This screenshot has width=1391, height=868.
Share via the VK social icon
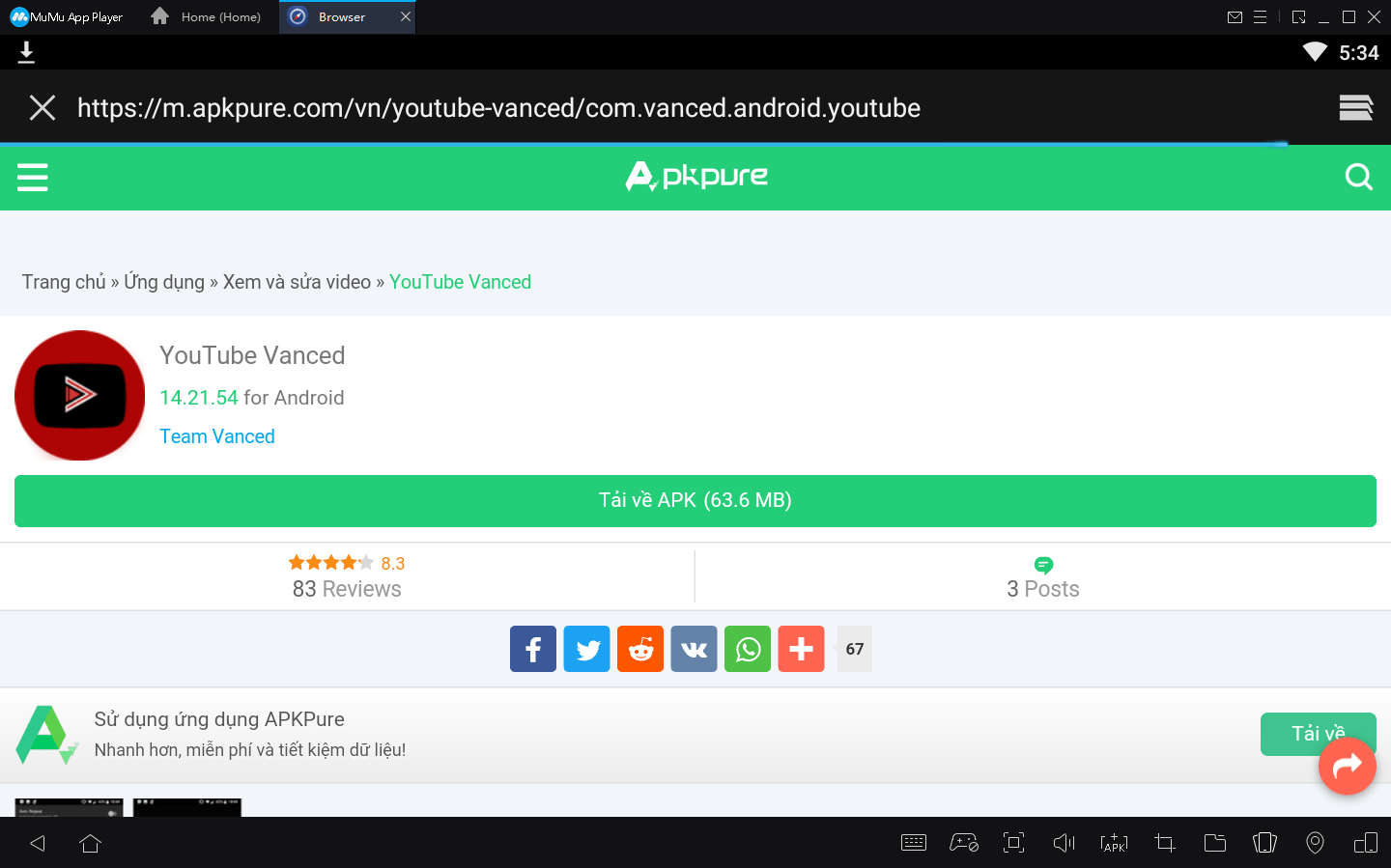point(694,648)
